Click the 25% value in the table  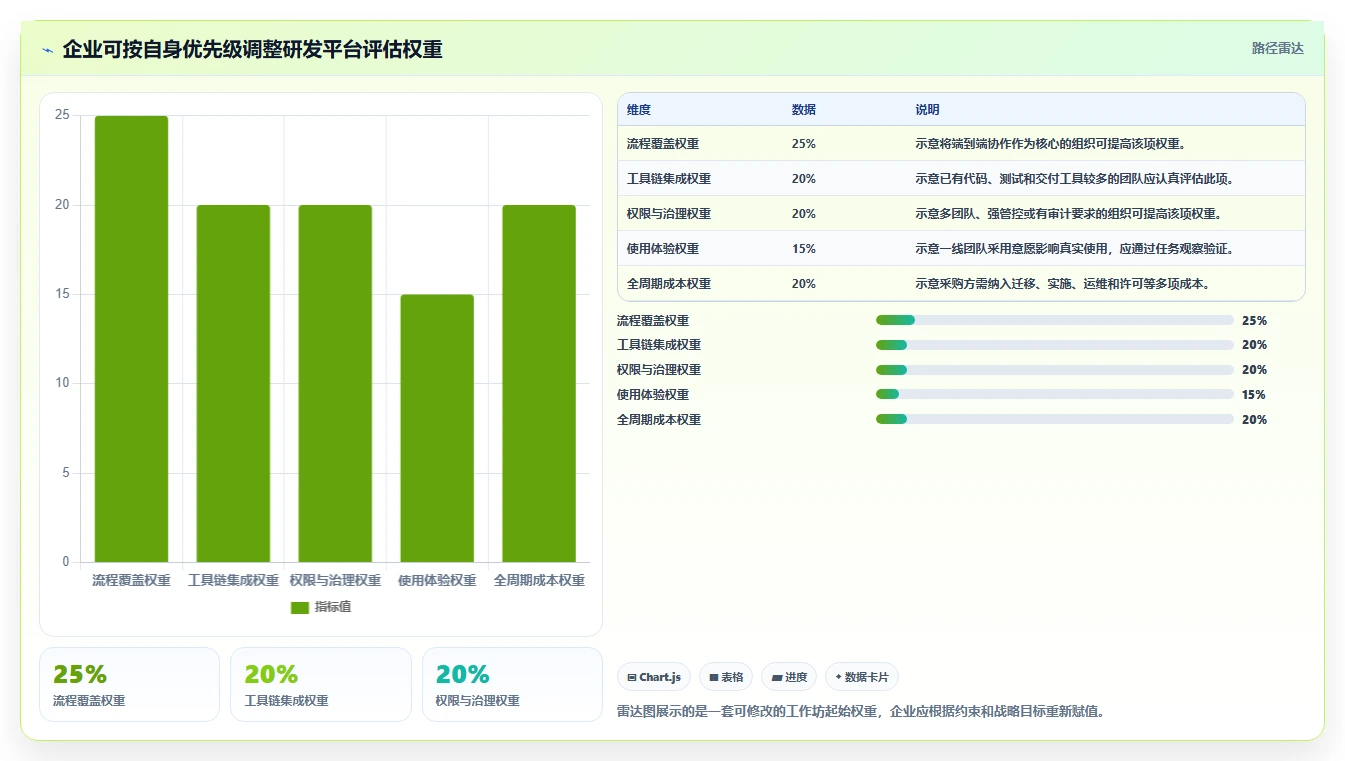pos(804,144)
